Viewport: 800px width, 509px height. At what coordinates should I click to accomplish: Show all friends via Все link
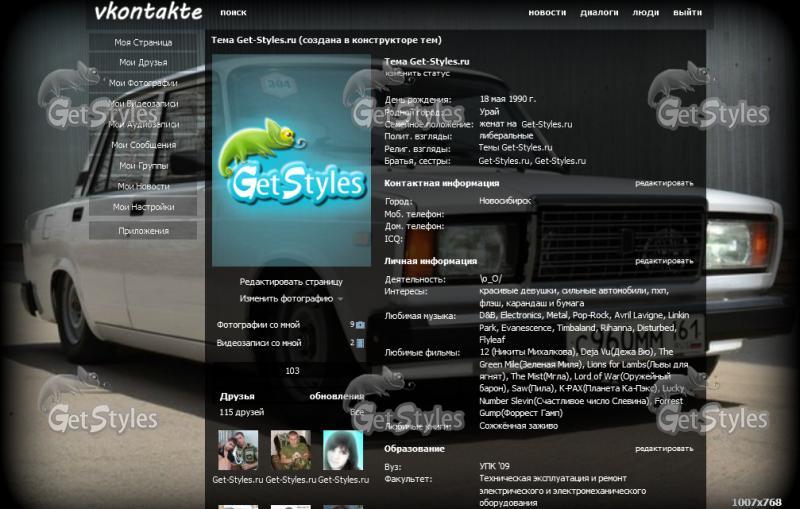(357, 412)
